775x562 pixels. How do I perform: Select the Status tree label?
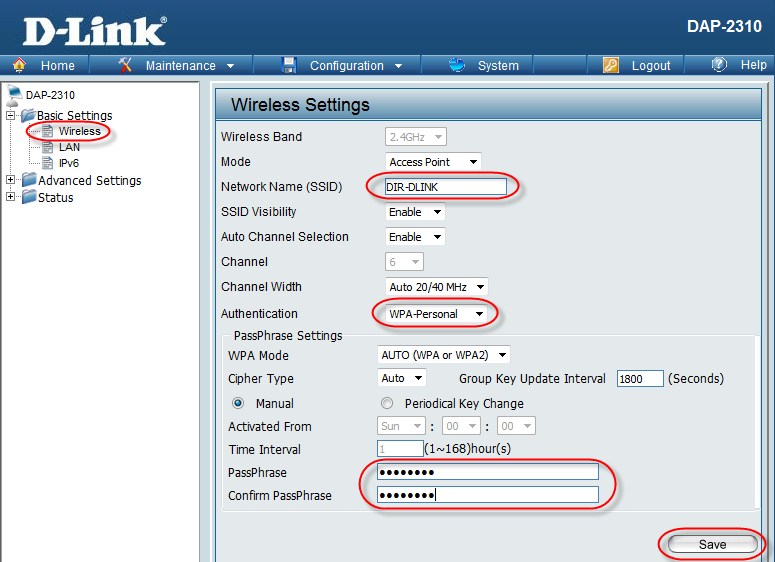pos(55,197)
